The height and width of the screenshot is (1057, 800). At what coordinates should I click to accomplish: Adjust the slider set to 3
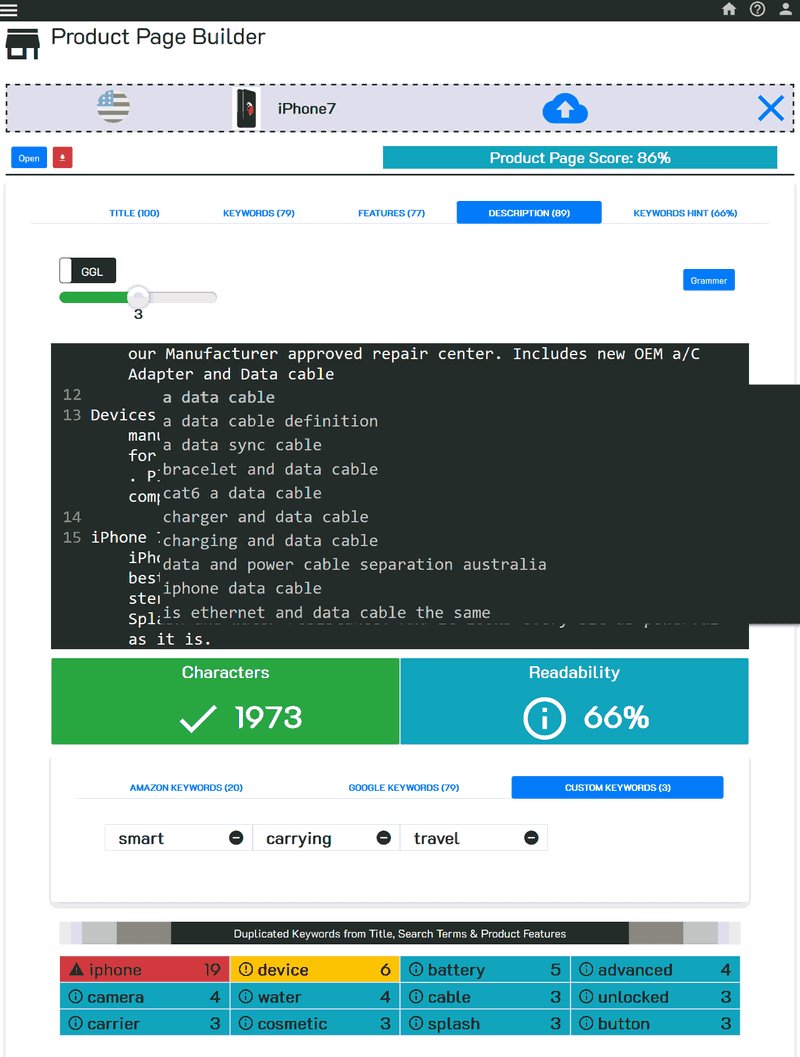coord(137,297)
